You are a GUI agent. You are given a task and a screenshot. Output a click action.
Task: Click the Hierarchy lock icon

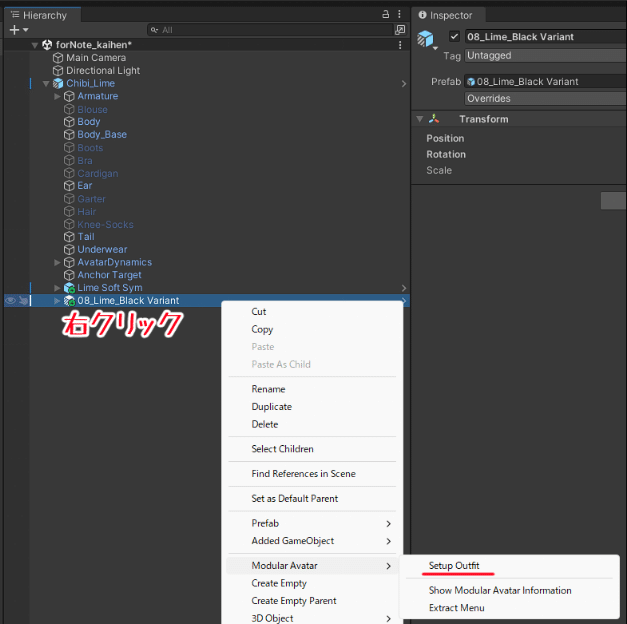(x=385, y=14)
